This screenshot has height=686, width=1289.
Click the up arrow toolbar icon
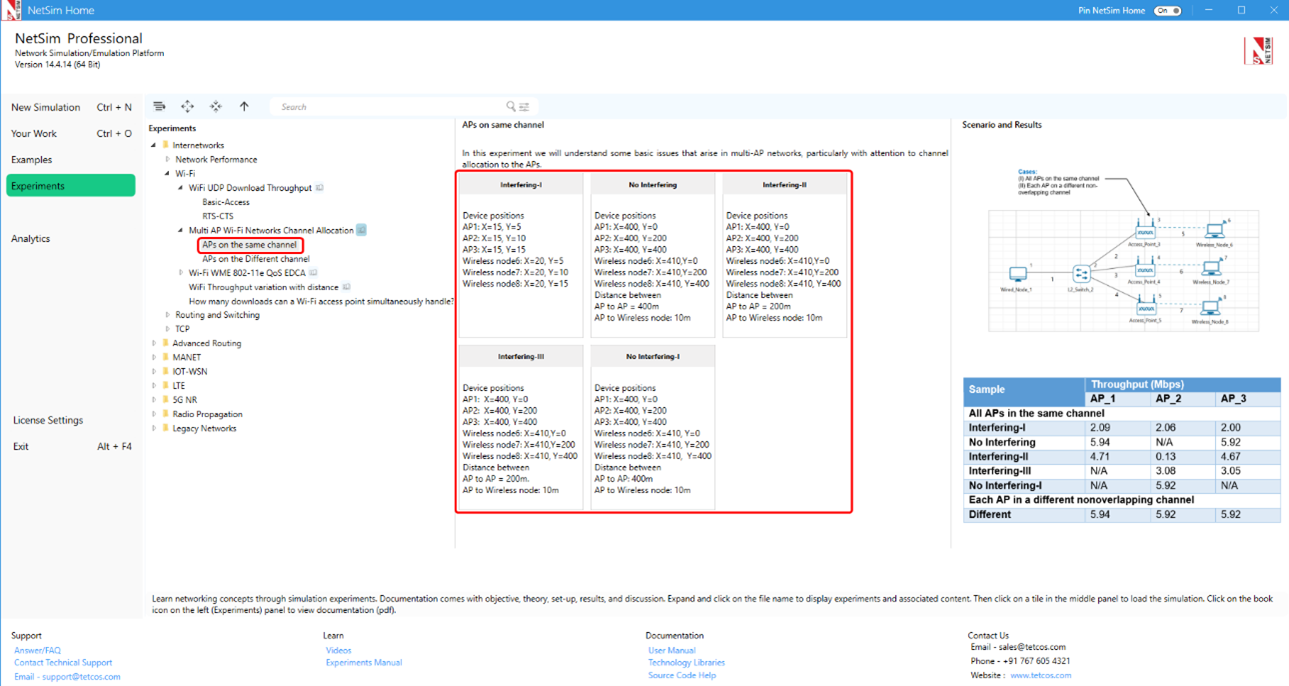[244, 106]
